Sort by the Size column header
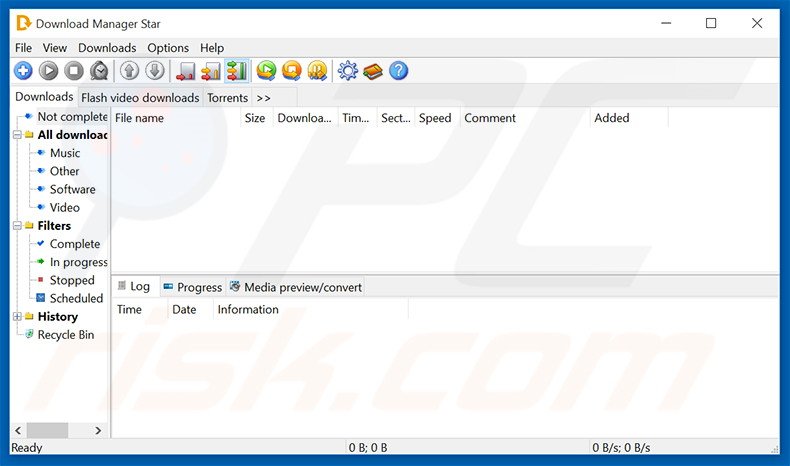 (x=257, y=118)
